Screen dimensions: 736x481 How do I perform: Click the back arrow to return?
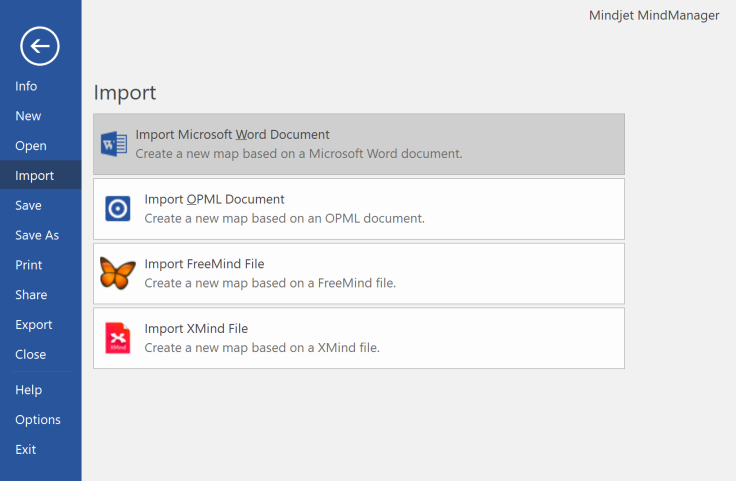pyautogui.click(x=40, y=45)
